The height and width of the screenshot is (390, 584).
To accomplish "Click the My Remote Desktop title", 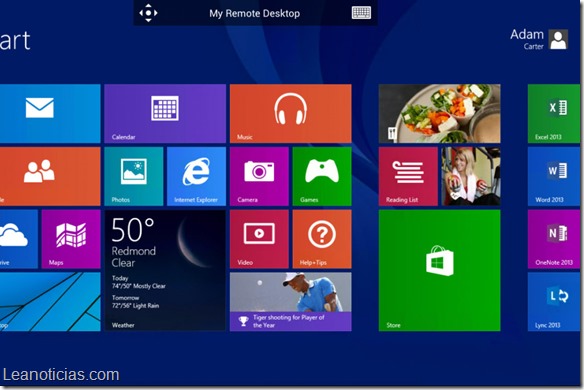I will (254, 13).
